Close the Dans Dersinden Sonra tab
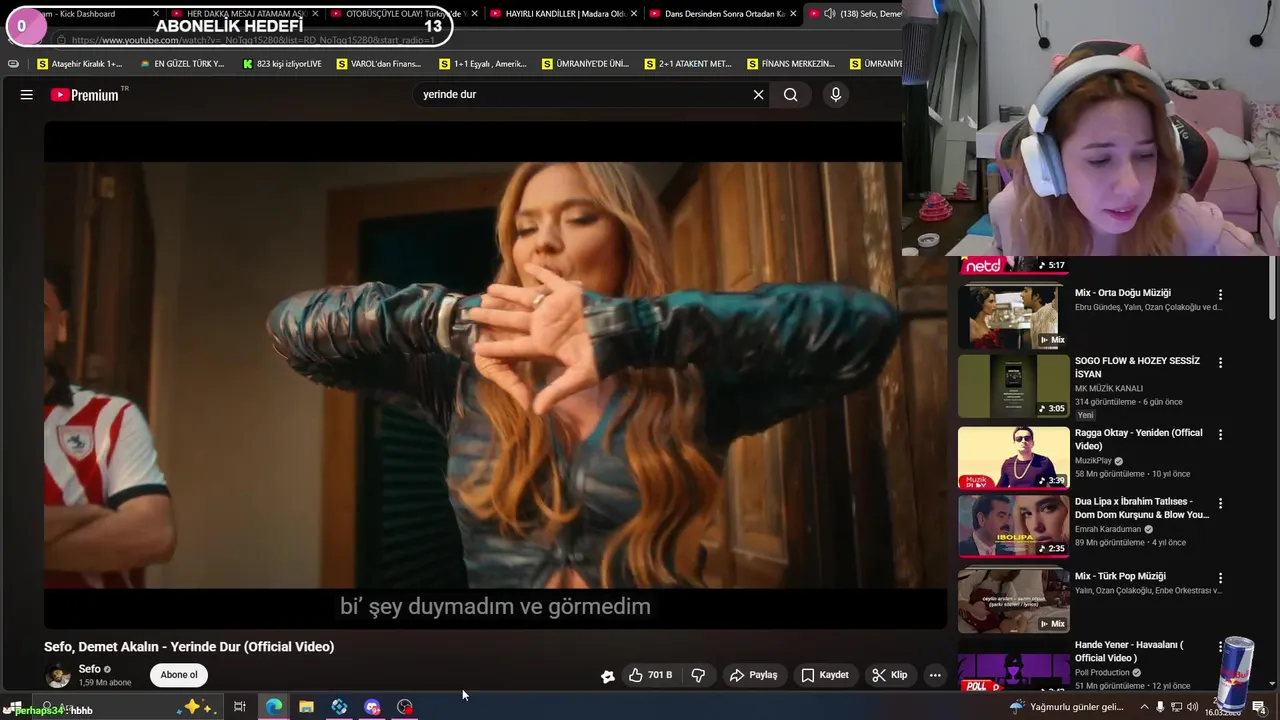Viewport: 1280px width, 720px height. coord(793,14)
